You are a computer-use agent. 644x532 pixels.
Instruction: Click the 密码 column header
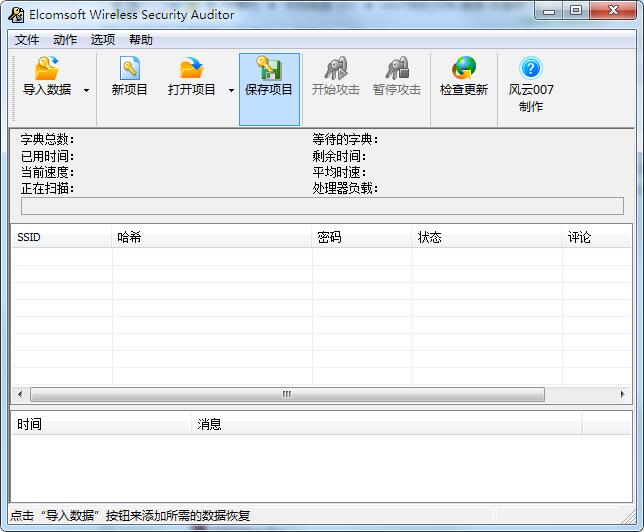click(x=361, y=237)
